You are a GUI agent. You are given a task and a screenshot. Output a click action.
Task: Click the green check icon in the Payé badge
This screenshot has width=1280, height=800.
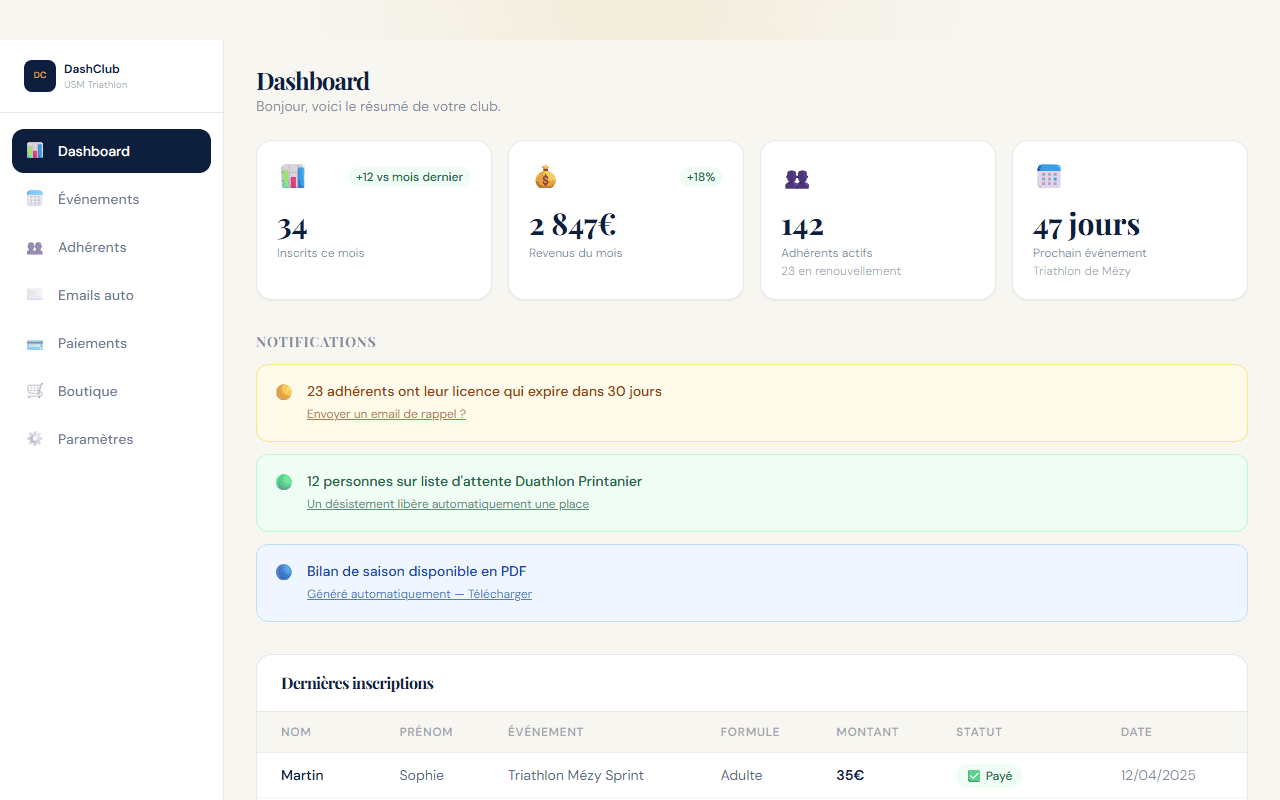pos(974,776)
